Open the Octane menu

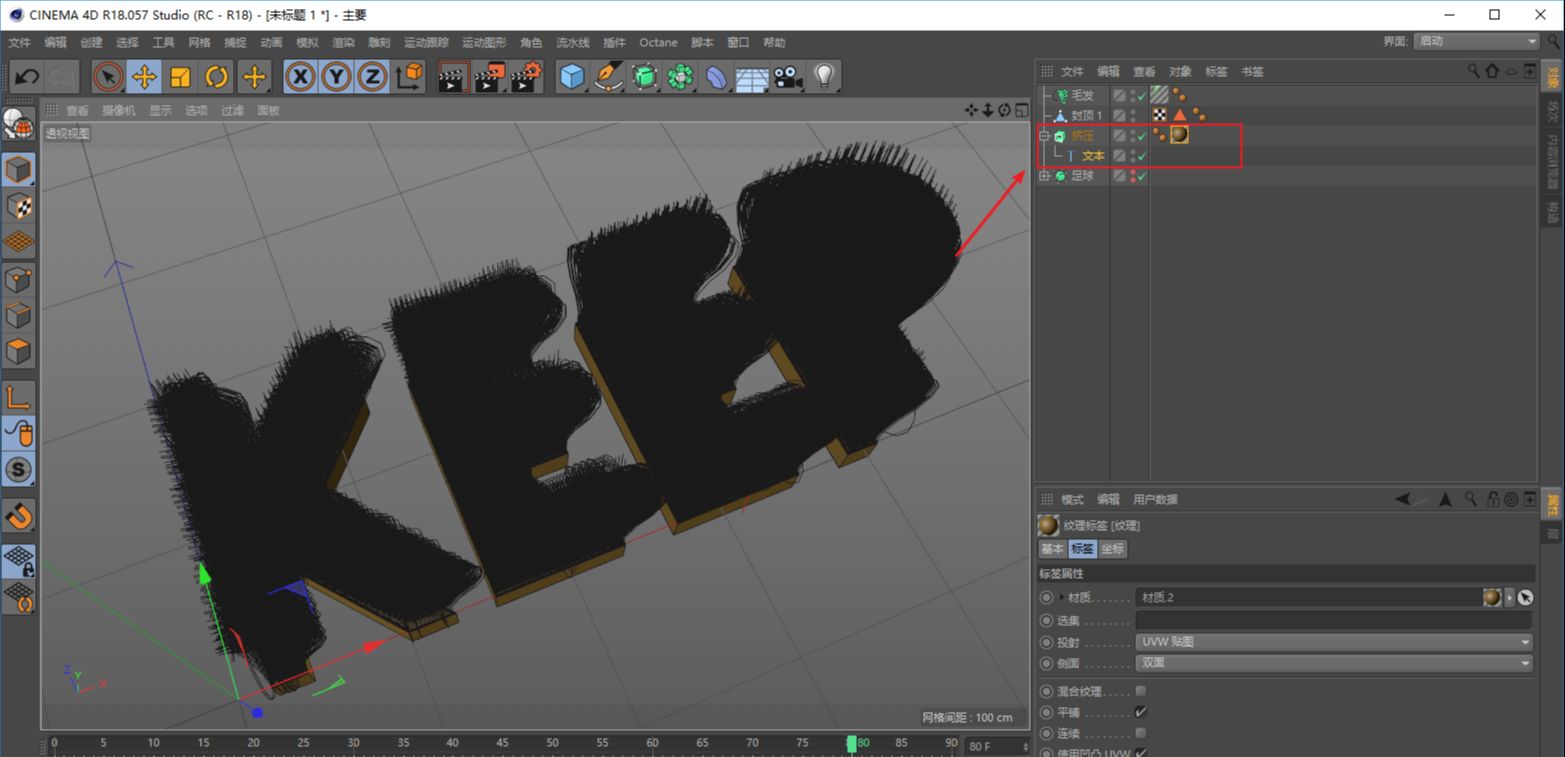[658, 42]
